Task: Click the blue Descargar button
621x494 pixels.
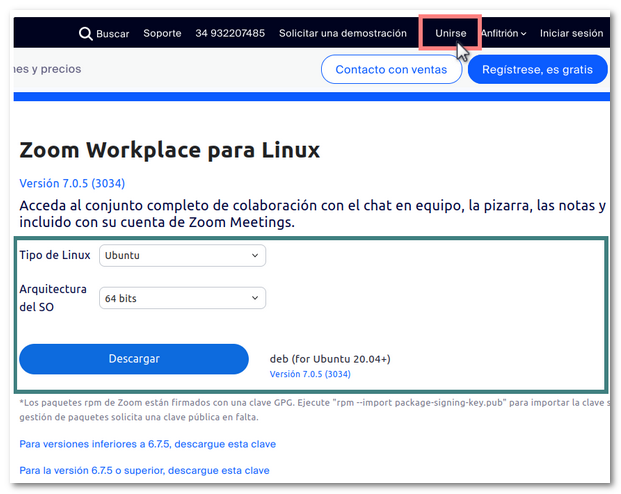Action: click(134, 359)
